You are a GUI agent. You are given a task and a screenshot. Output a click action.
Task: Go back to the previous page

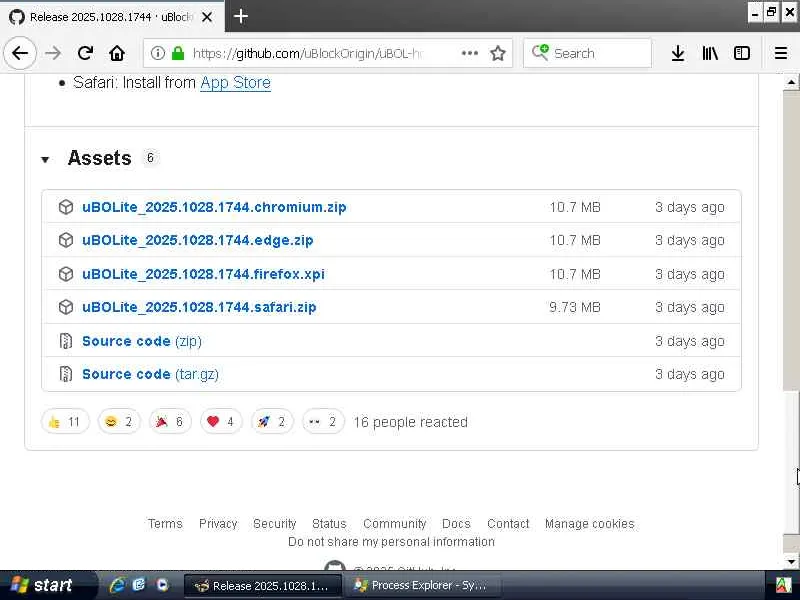pyautogui.click(x=20, y=53)
